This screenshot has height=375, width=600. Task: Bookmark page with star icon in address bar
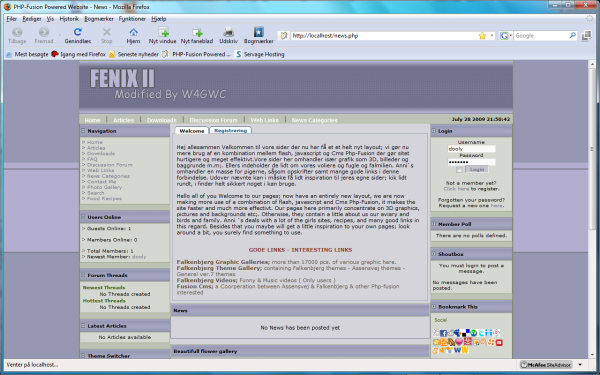(x=482, y=36)
